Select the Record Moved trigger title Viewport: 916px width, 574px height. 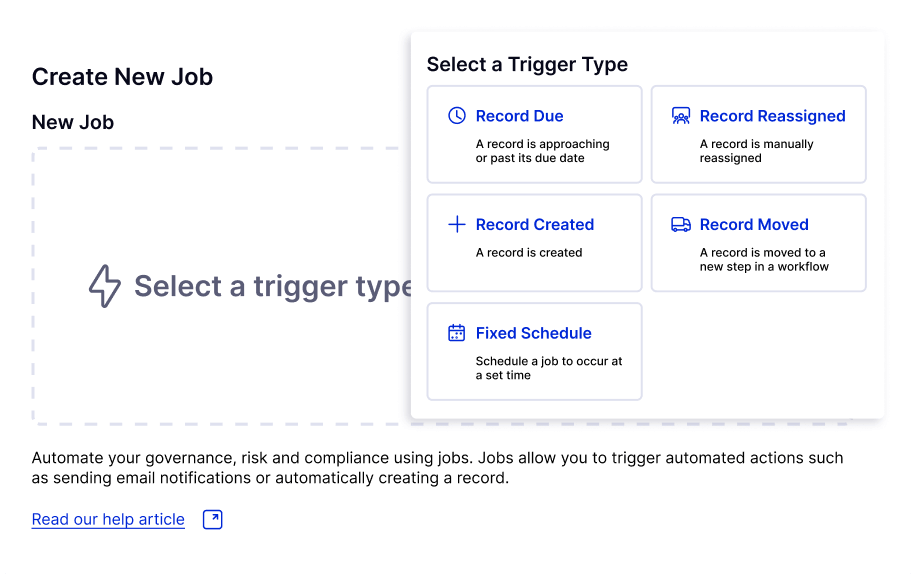[754, 225]
